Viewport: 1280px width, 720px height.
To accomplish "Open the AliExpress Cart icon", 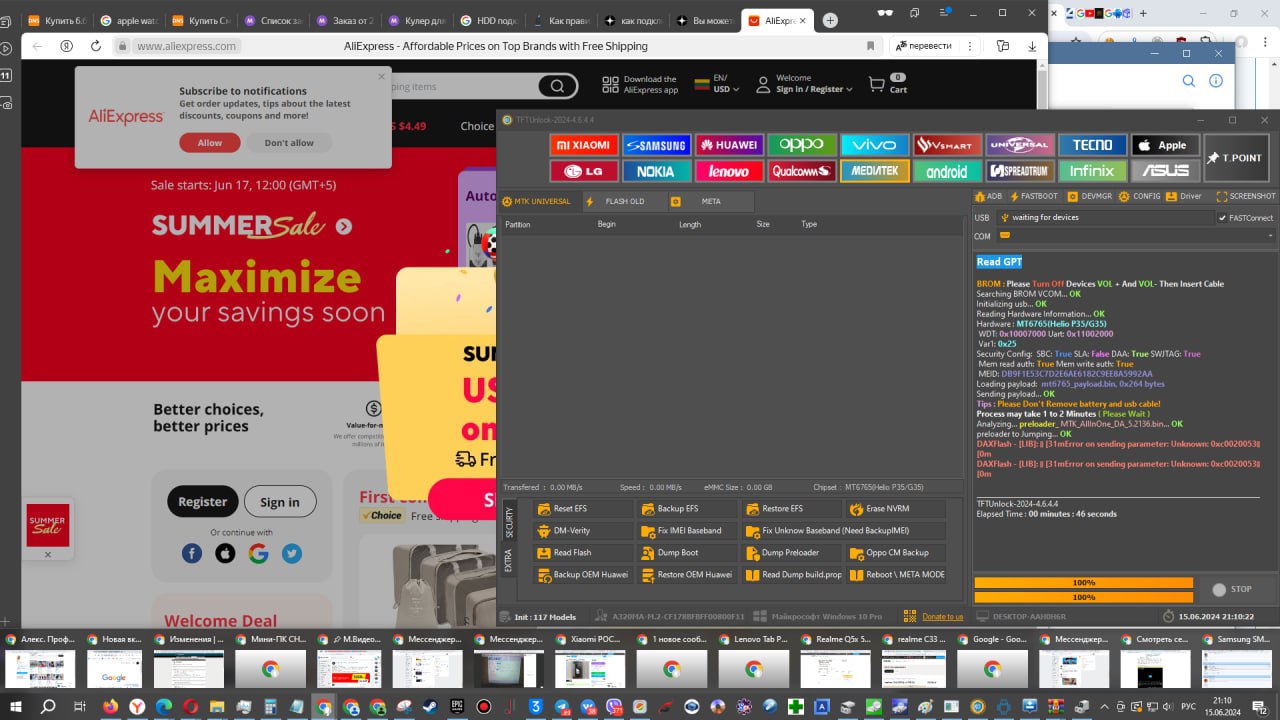I will coord(888,85).
